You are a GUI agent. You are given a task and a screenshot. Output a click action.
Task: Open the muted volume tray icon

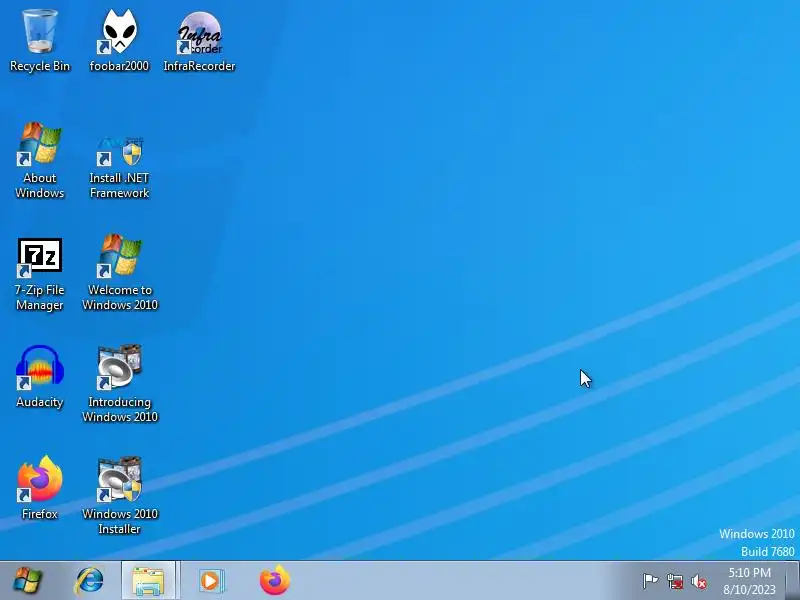coord(698,581)
